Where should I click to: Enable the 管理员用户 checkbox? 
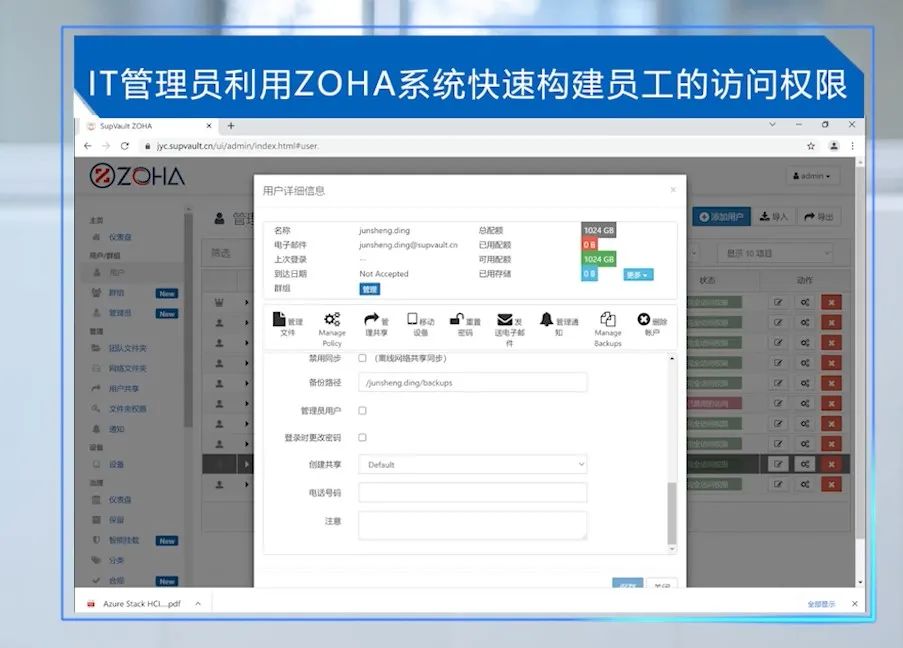click(x=362, y=410)
